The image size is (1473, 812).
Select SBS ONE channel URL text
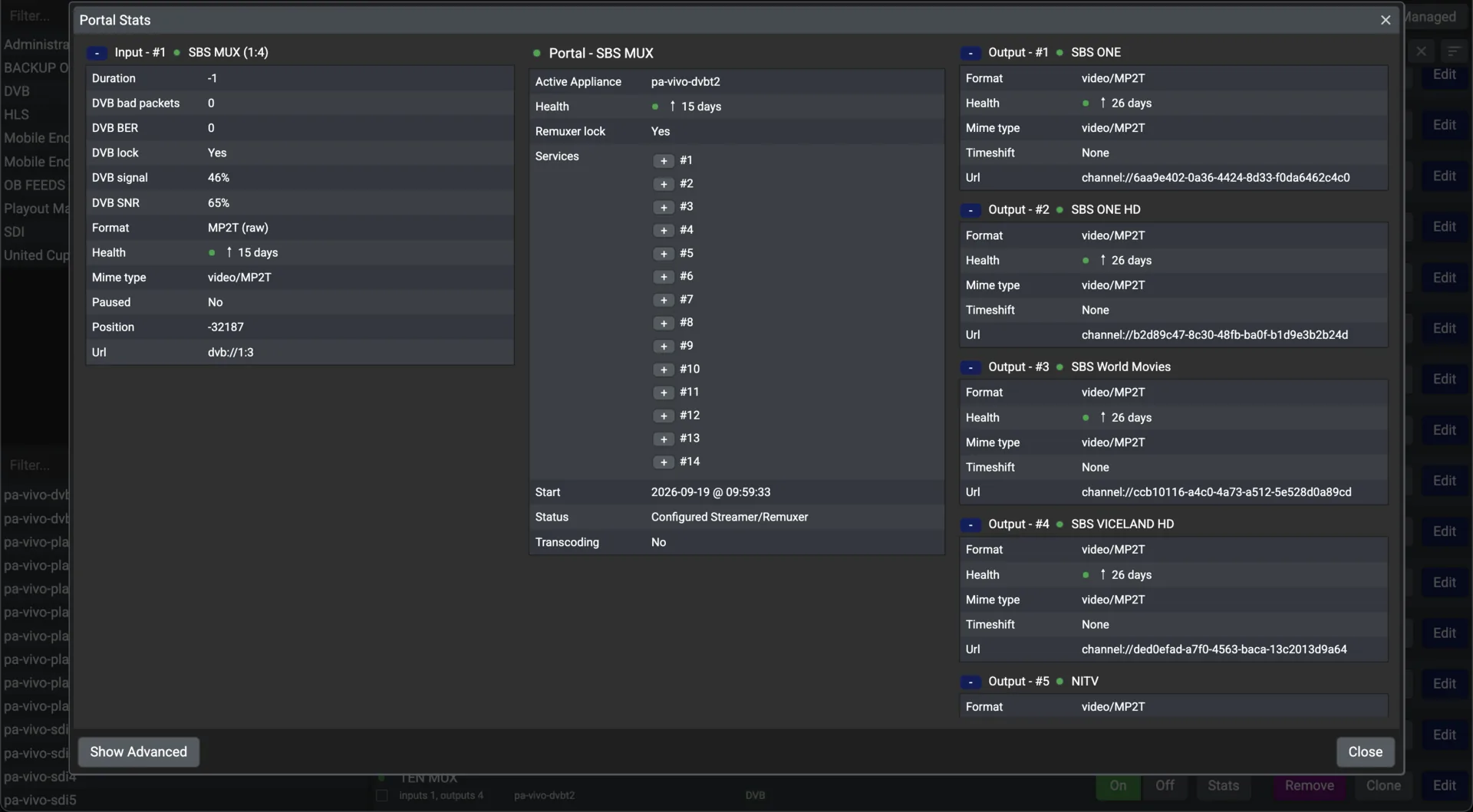click(1215, 178)
